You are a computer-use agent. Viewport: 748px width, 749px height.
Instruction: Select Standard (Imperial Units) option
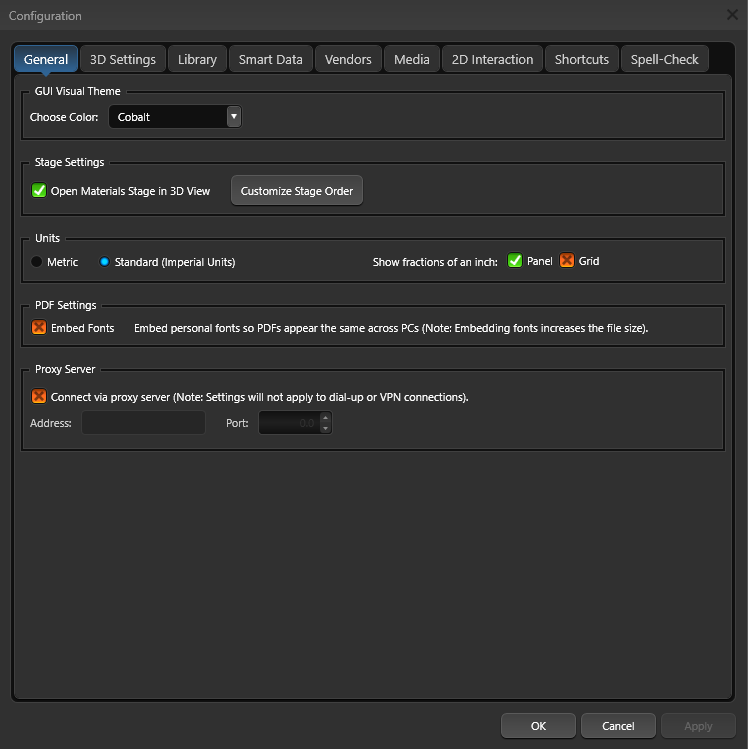104,262
